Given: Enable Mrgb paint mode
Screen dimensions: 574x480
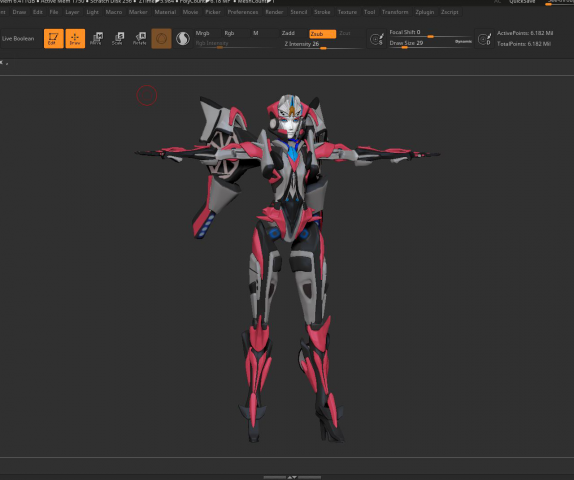Looking at the screenshot, I should [x=202, y=33].
